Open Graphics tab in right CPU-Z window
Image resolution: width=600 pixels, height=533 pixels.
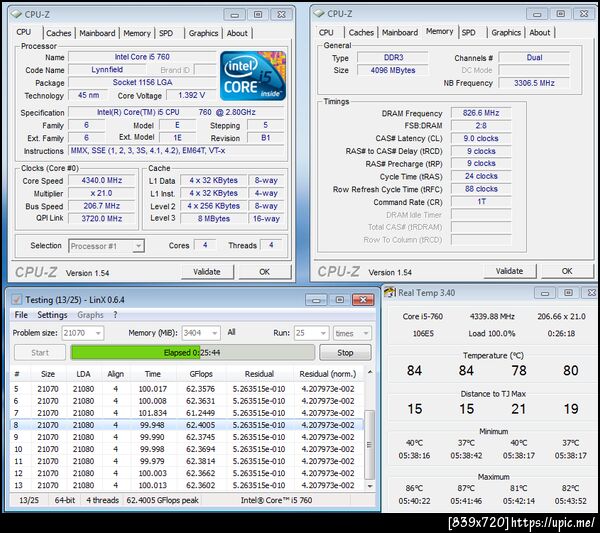(x=506, y=33)
